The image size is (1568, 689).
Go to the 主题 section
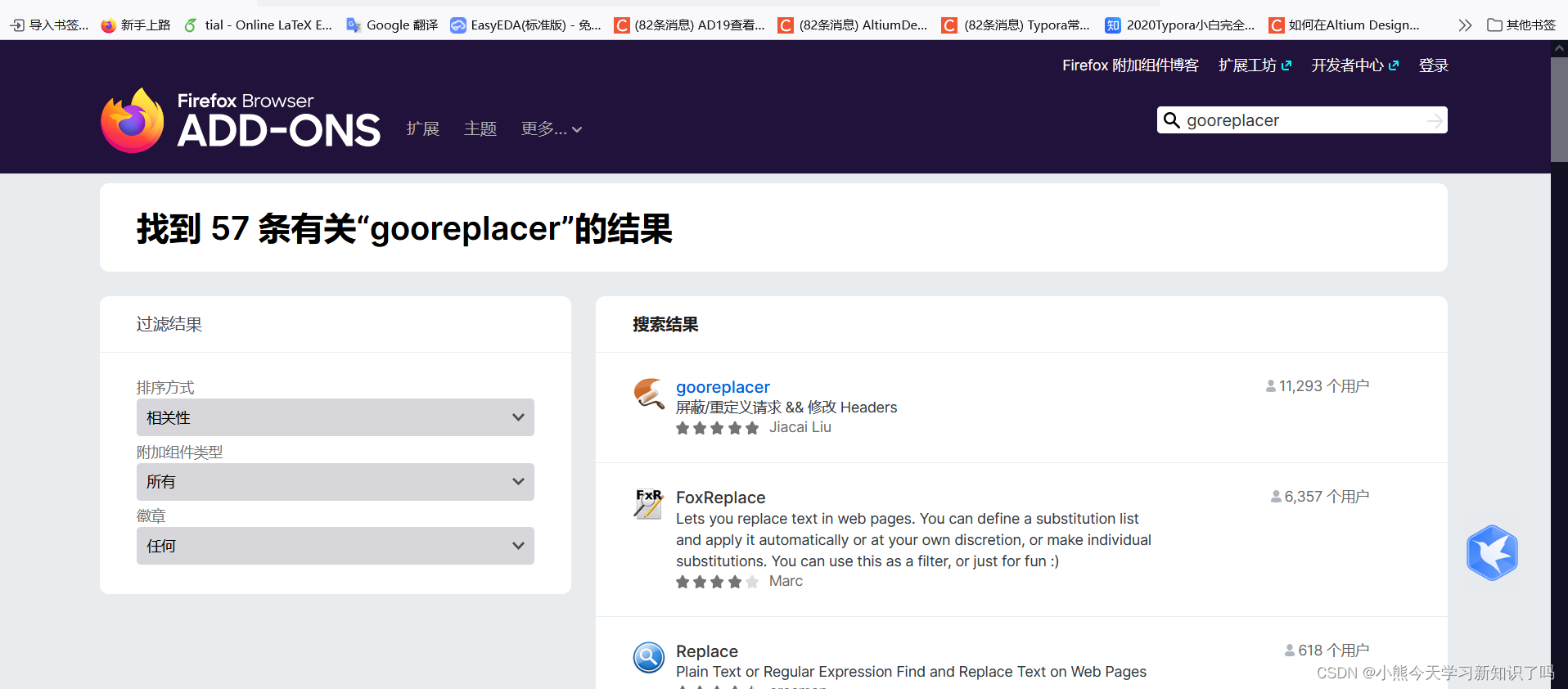pos(480,128)
